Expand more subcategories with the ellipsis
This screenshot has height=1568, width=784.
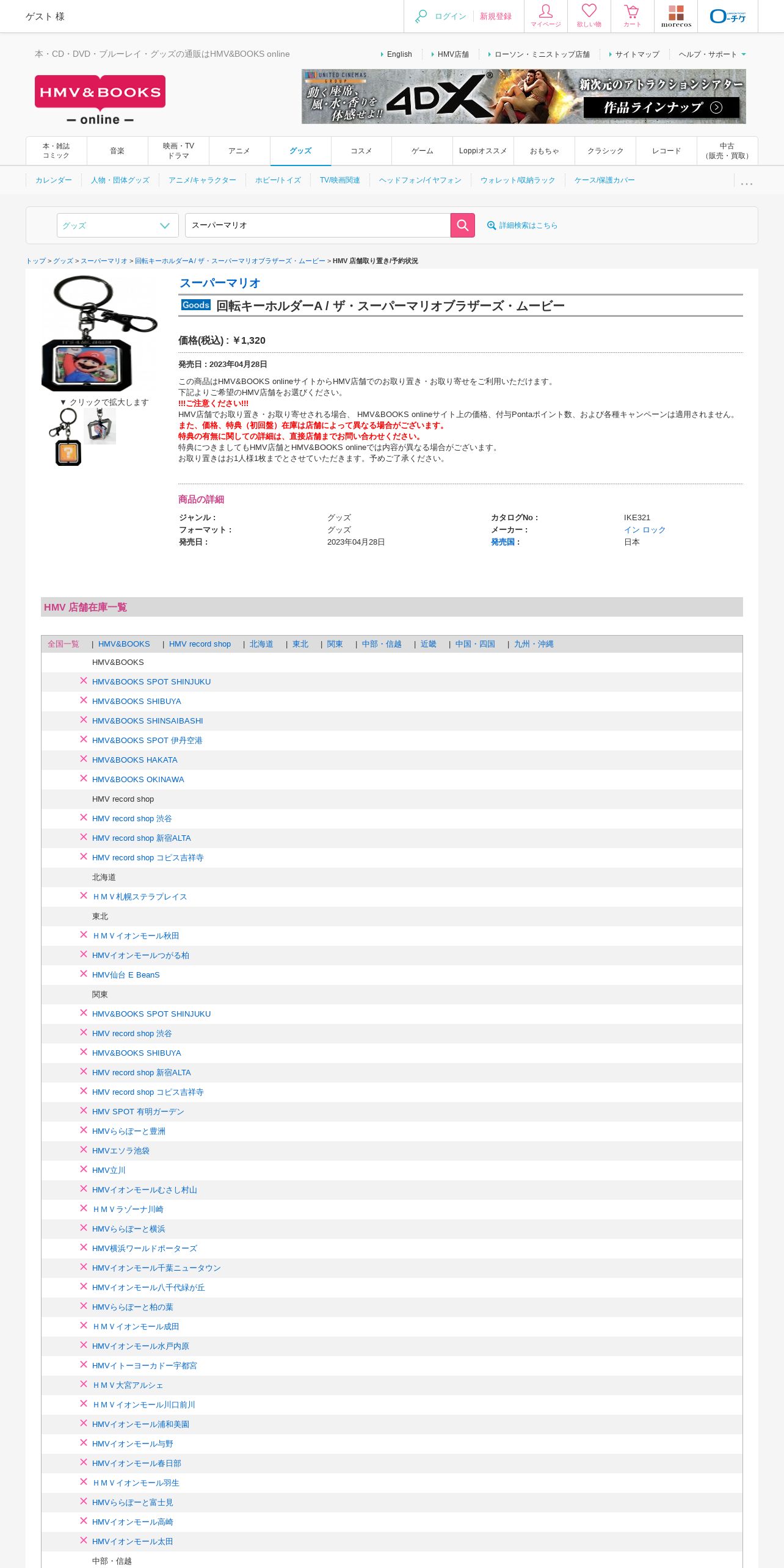pos(746,182)
